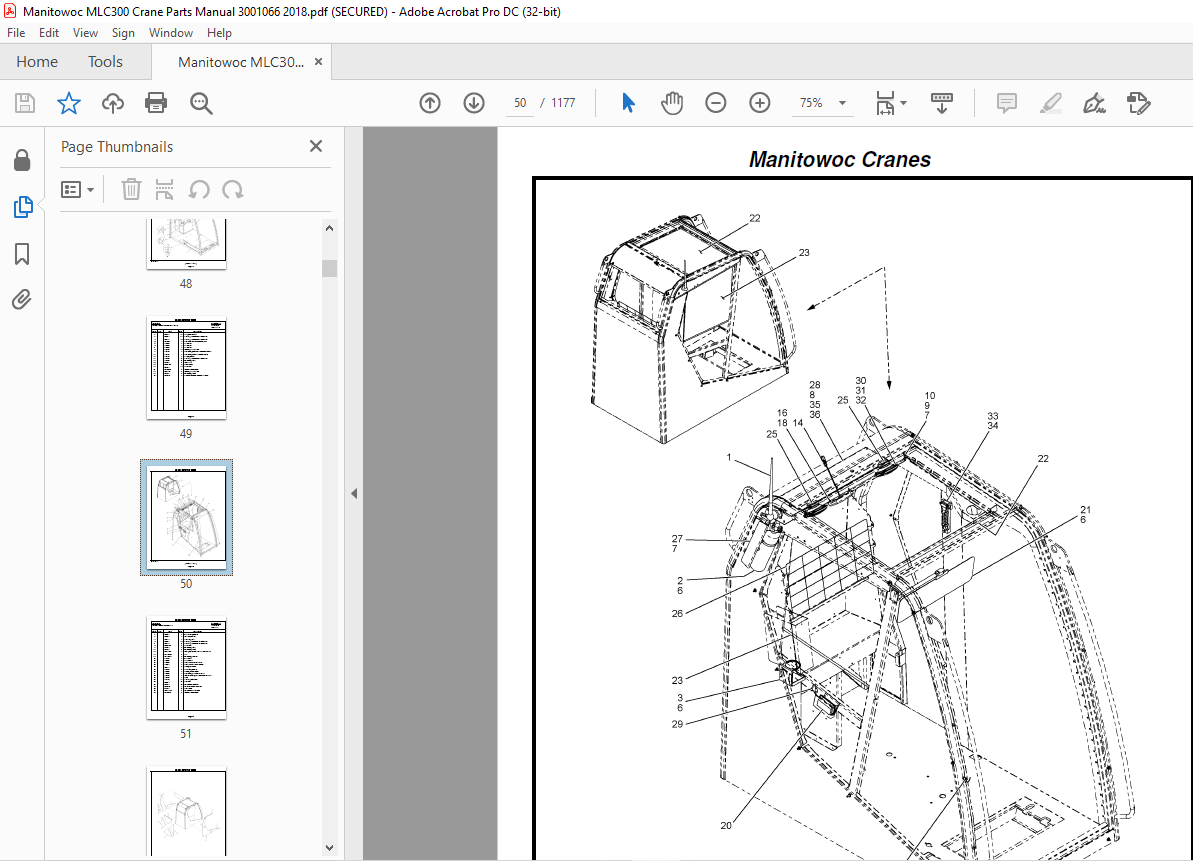Open the Sign menu

(122, 33)
